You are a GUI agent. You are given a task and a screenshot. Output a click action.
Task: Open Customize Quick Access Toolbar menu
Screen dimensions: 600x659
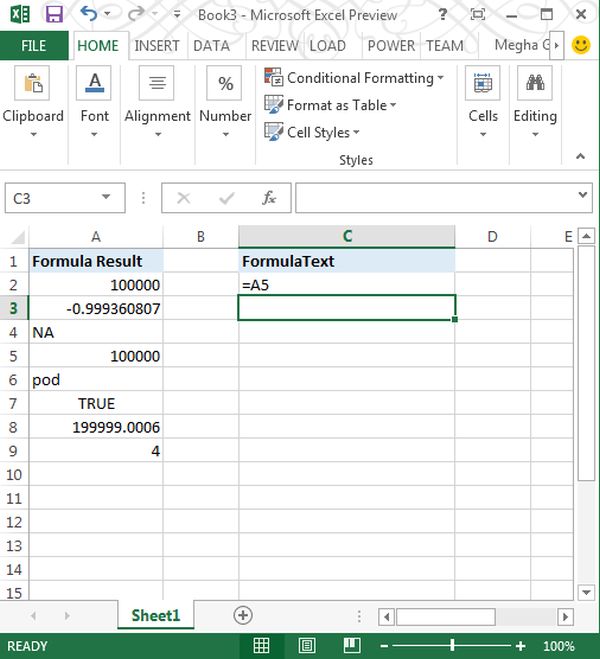pyautogui.click(x=177, y=15)
